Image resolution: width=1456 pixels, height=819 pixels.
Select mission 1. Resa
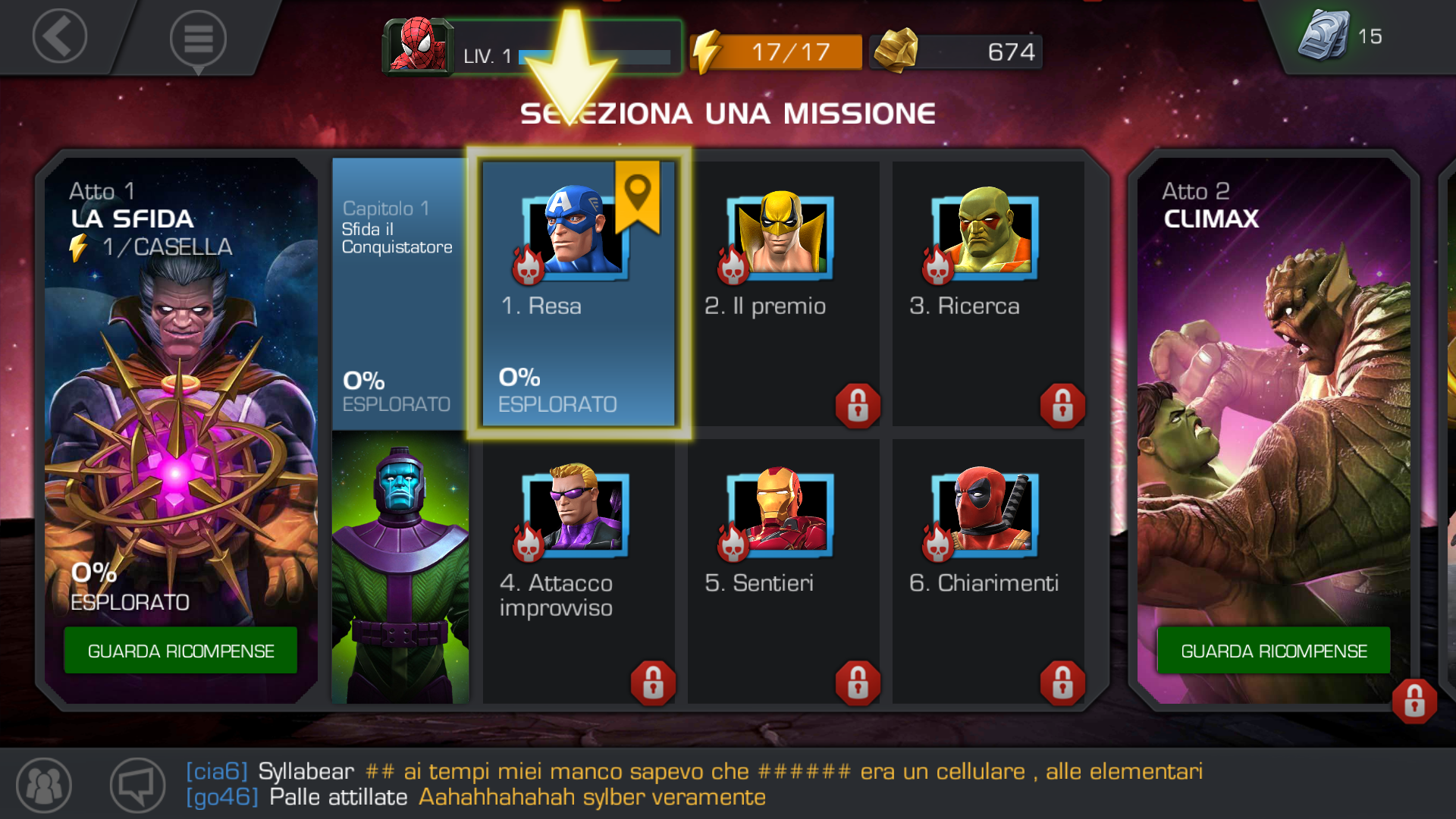579,293
